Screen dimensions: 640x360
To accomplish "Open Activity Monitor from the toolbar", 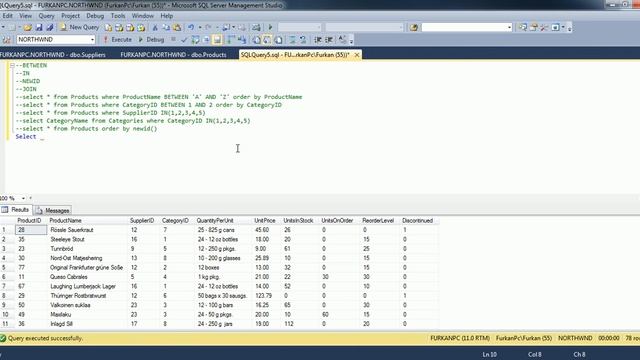I will 256,27.
